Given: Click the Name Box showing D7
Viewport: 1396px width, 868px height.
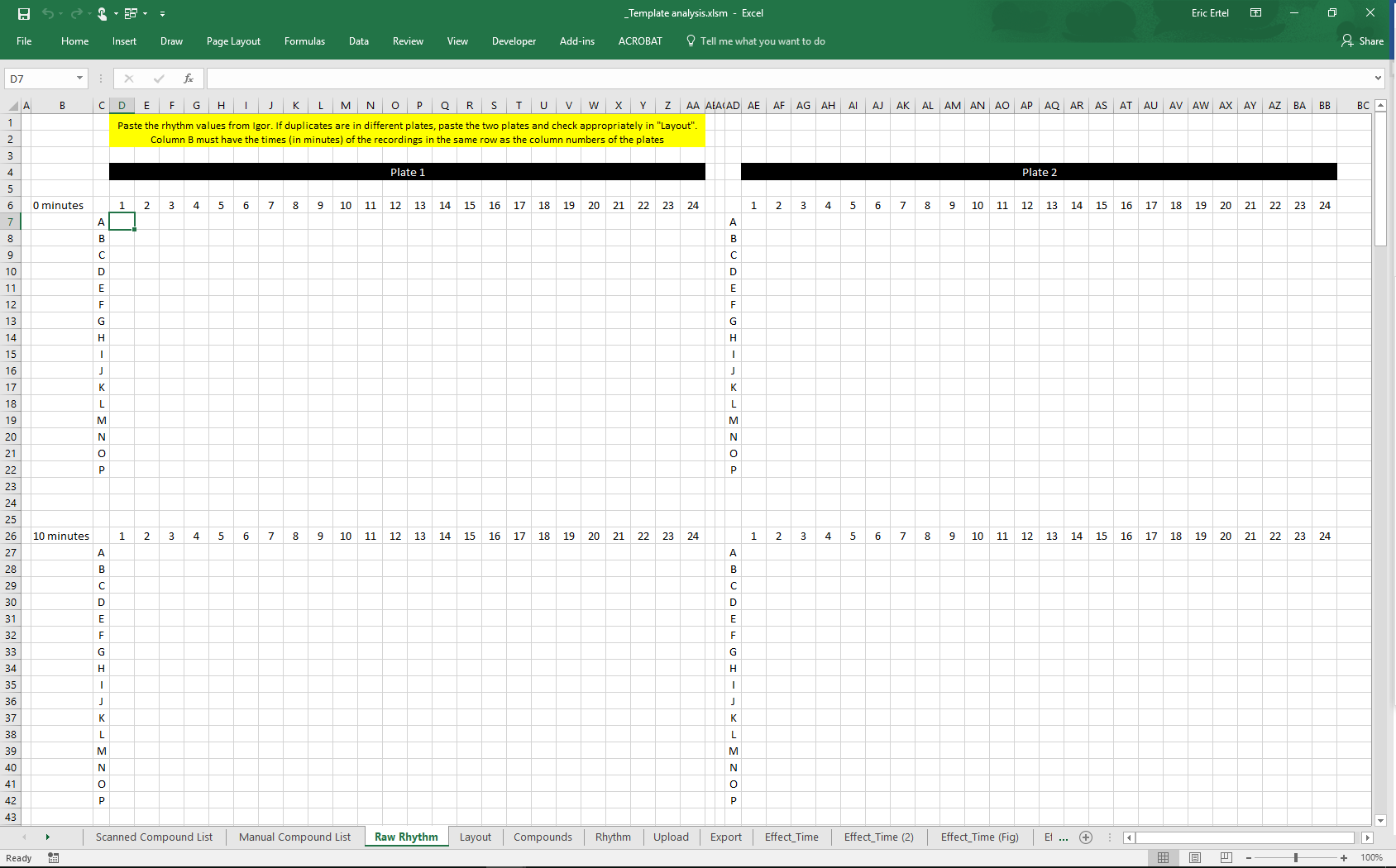Looking at the screenshot, I should (40, 79).
